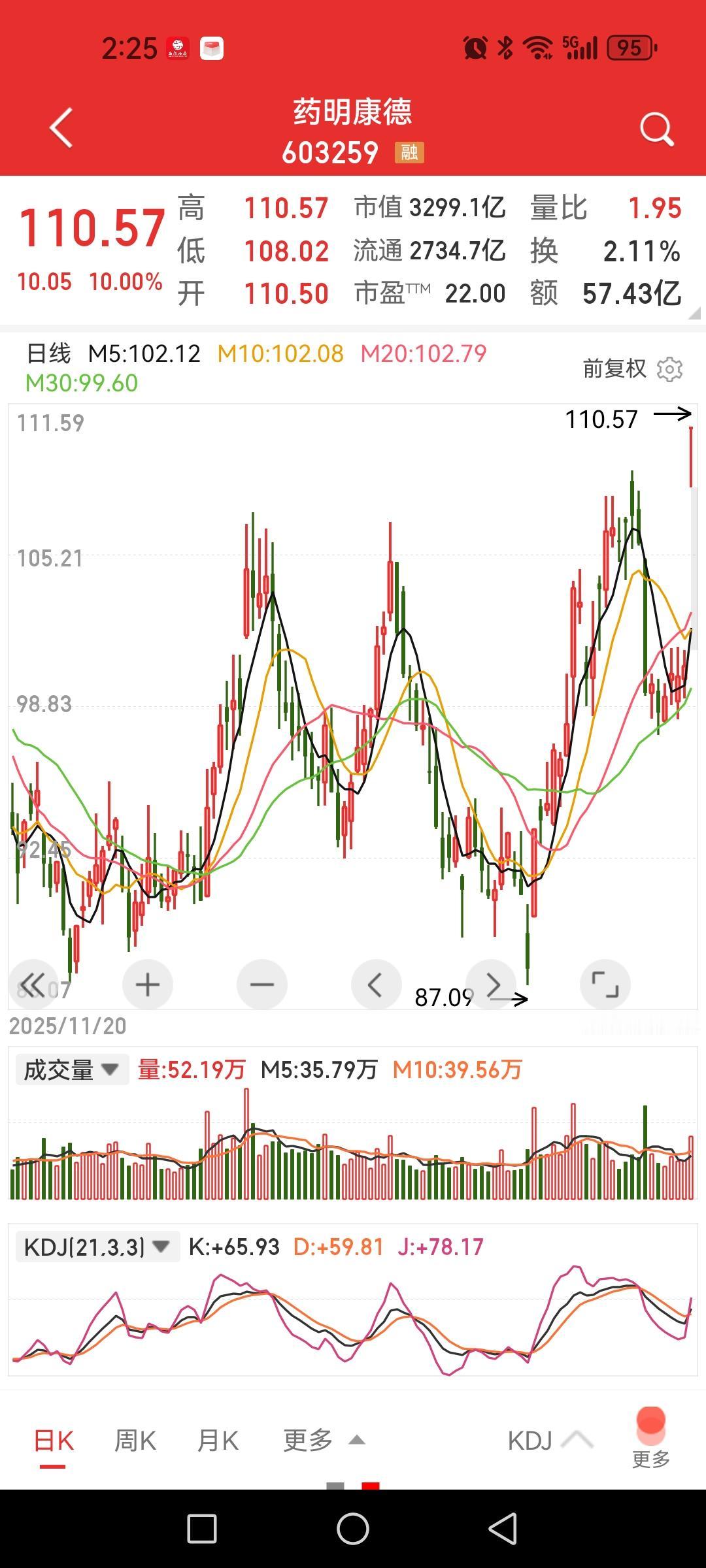The image size is (706, 1568).
Task: Enter fullscreen chart with corner-bracket icon
Action: point(605,984)
